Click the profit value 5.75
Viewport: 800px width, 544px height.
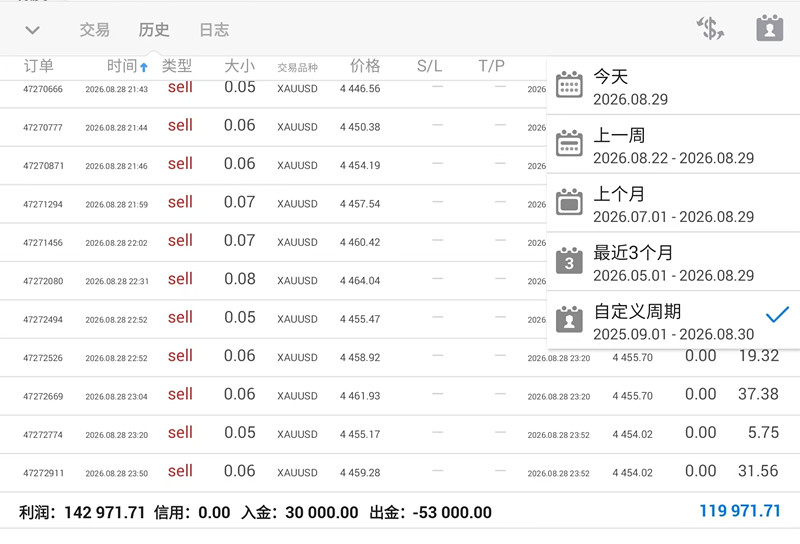tap(763, 433)
